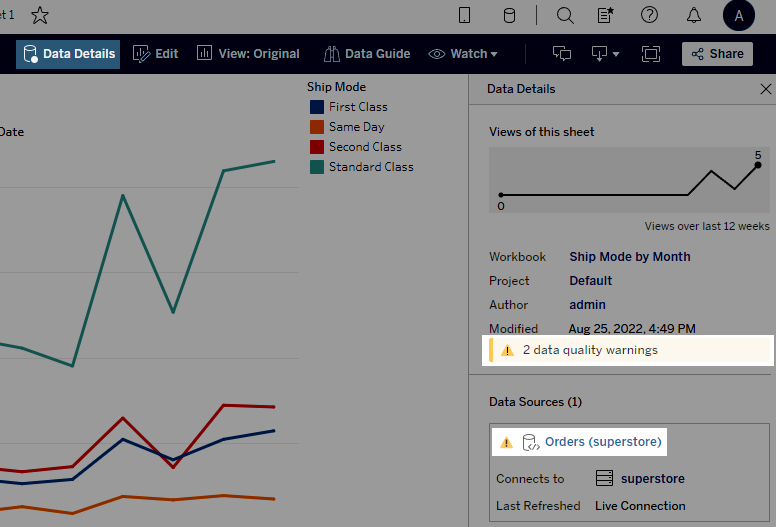Click the views sparkline chart

630,180
